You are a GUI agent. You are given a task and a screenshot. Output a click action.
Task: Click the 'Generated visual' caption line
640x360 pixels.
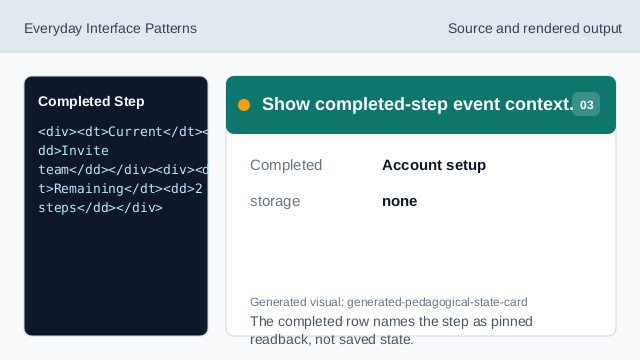coord(389,302)
